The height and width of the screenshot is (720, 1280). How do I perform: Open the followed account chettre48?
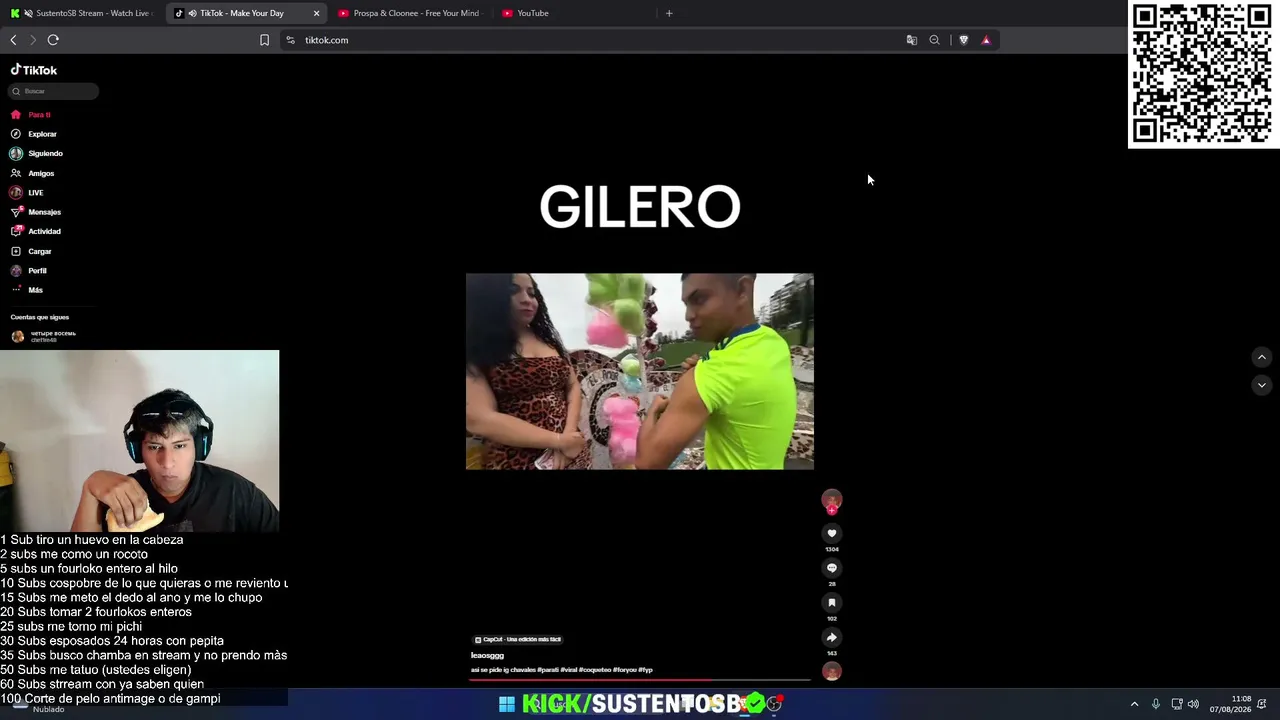tap(43, 337)
